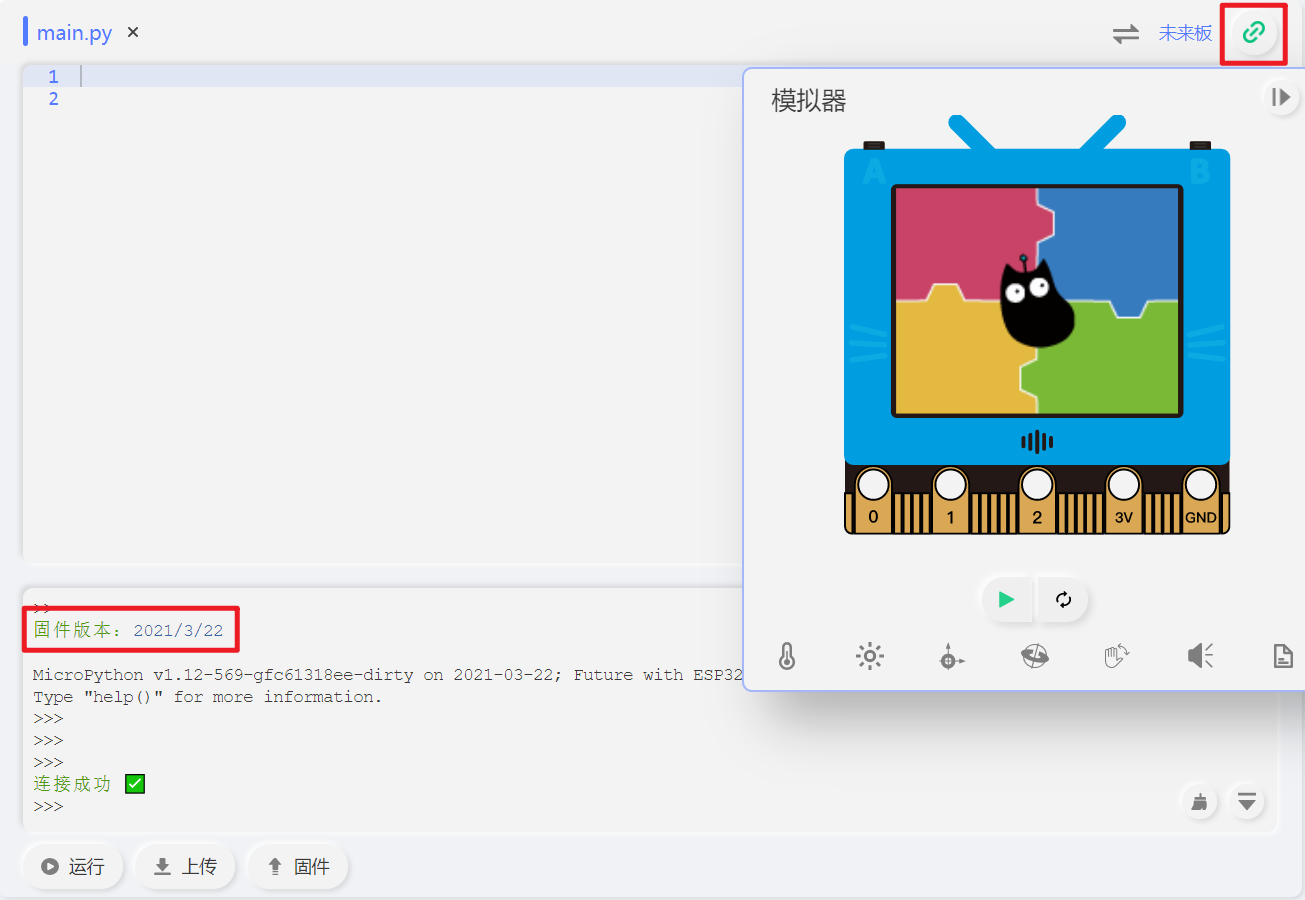Click line number 2 in the editor gutter
This screenshot has height=900, width=1305.
(x=53, y=98)
